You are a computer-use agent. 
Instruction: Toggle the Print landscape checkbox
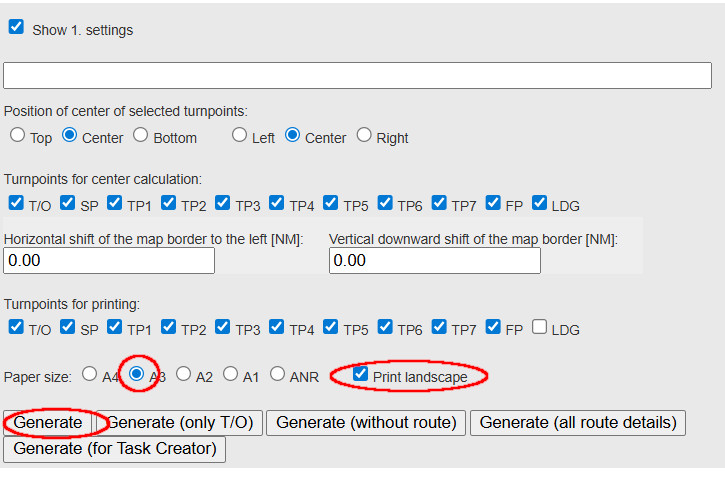pyautogui.click(x=361, y=374)
